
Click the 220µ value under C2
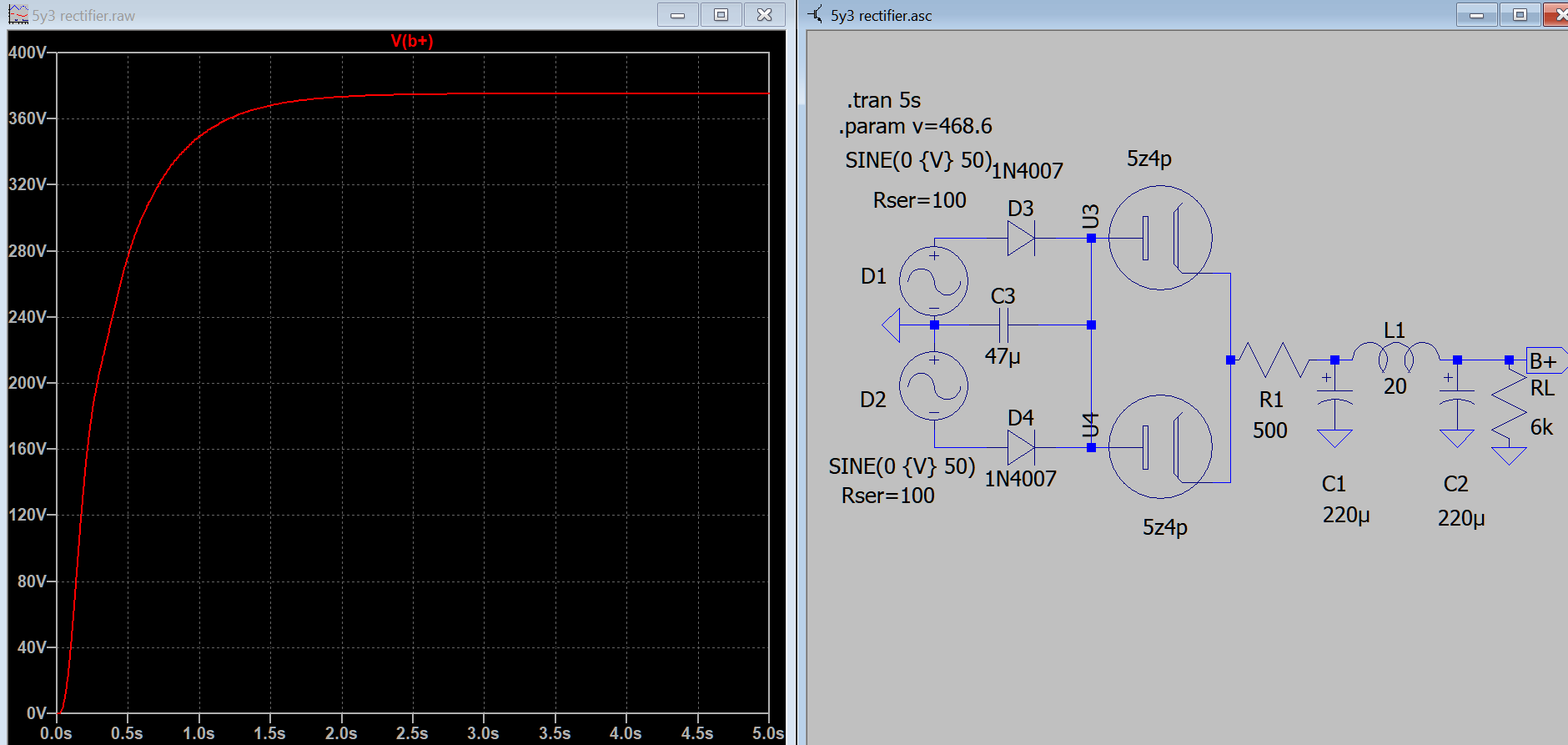point(1461,518)
